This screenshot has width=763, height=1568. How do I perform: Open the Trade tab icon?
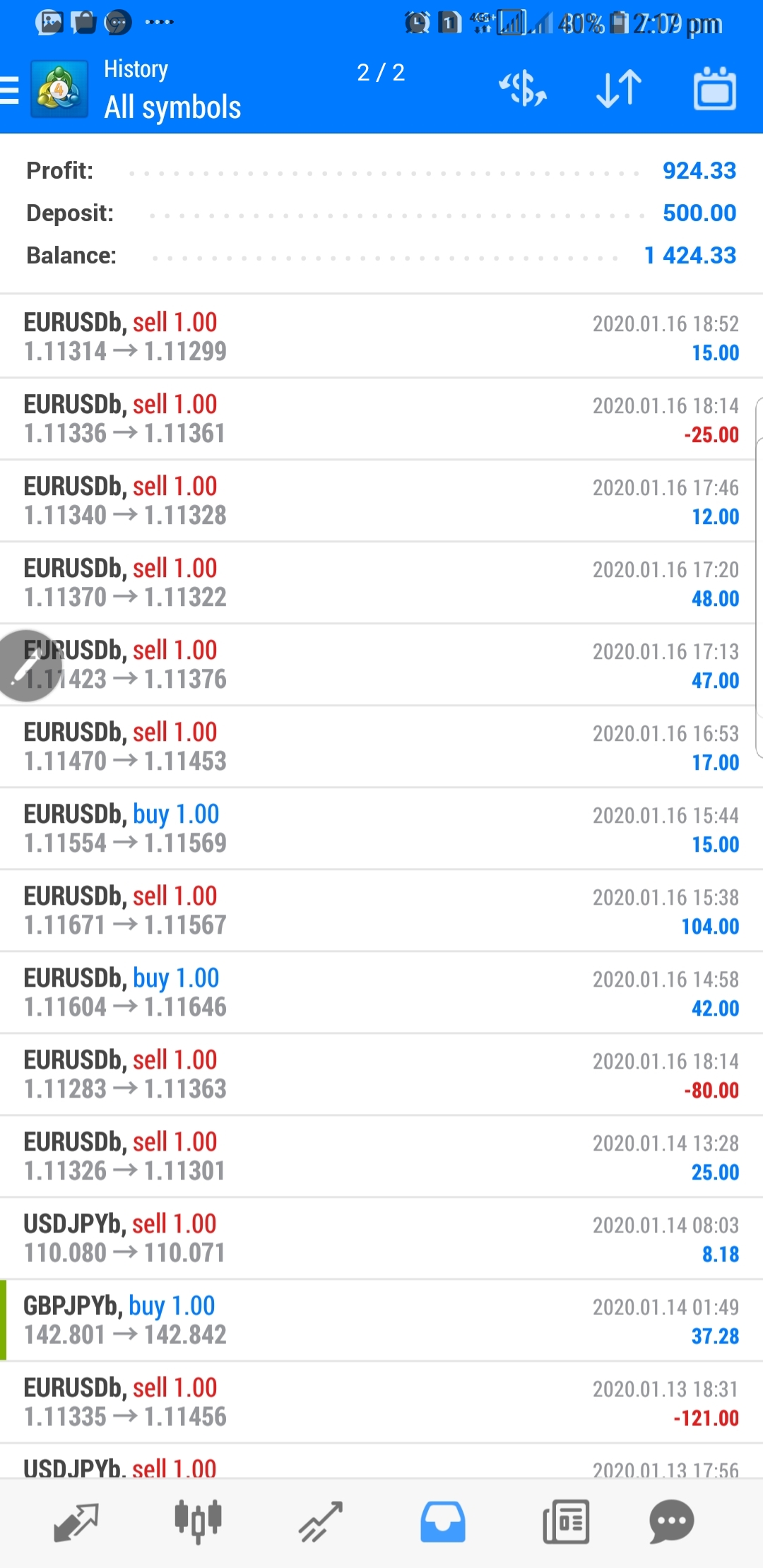[x=321, y=1521]
